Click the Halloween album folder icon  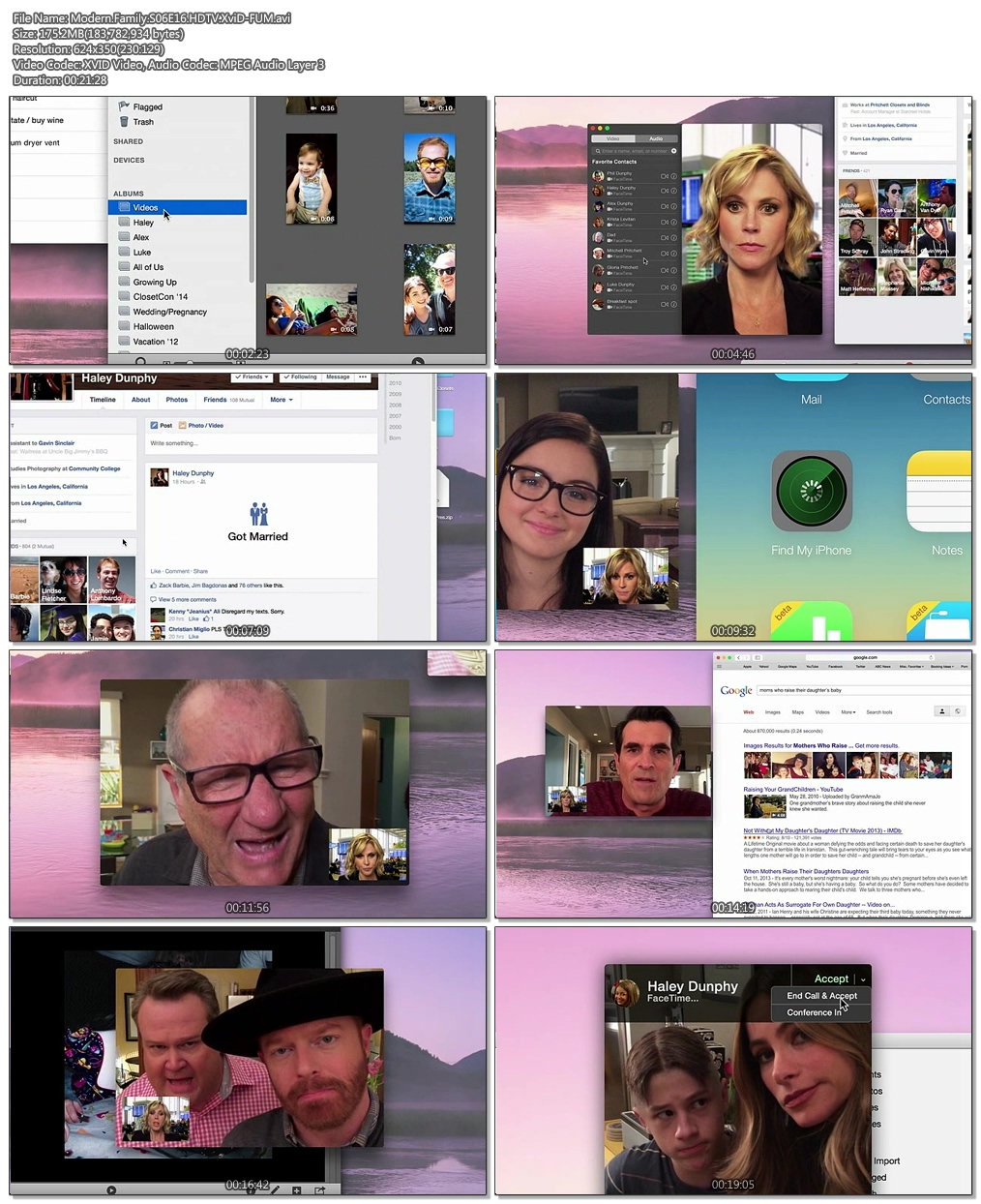pos(124,326)
